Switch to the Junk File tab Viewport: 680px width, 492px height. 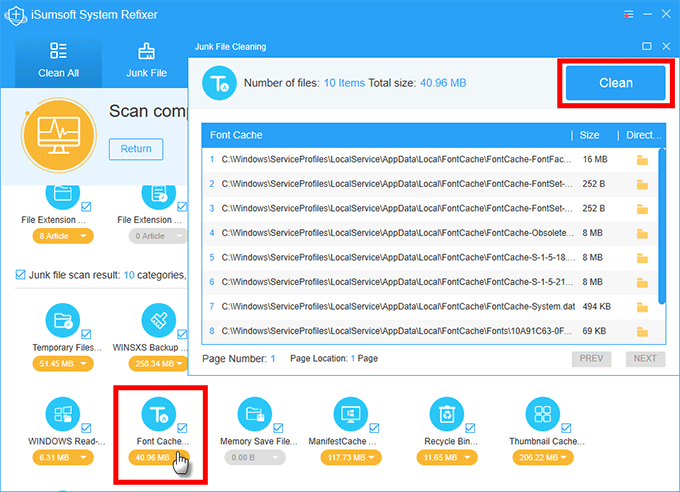pos(146,63)
